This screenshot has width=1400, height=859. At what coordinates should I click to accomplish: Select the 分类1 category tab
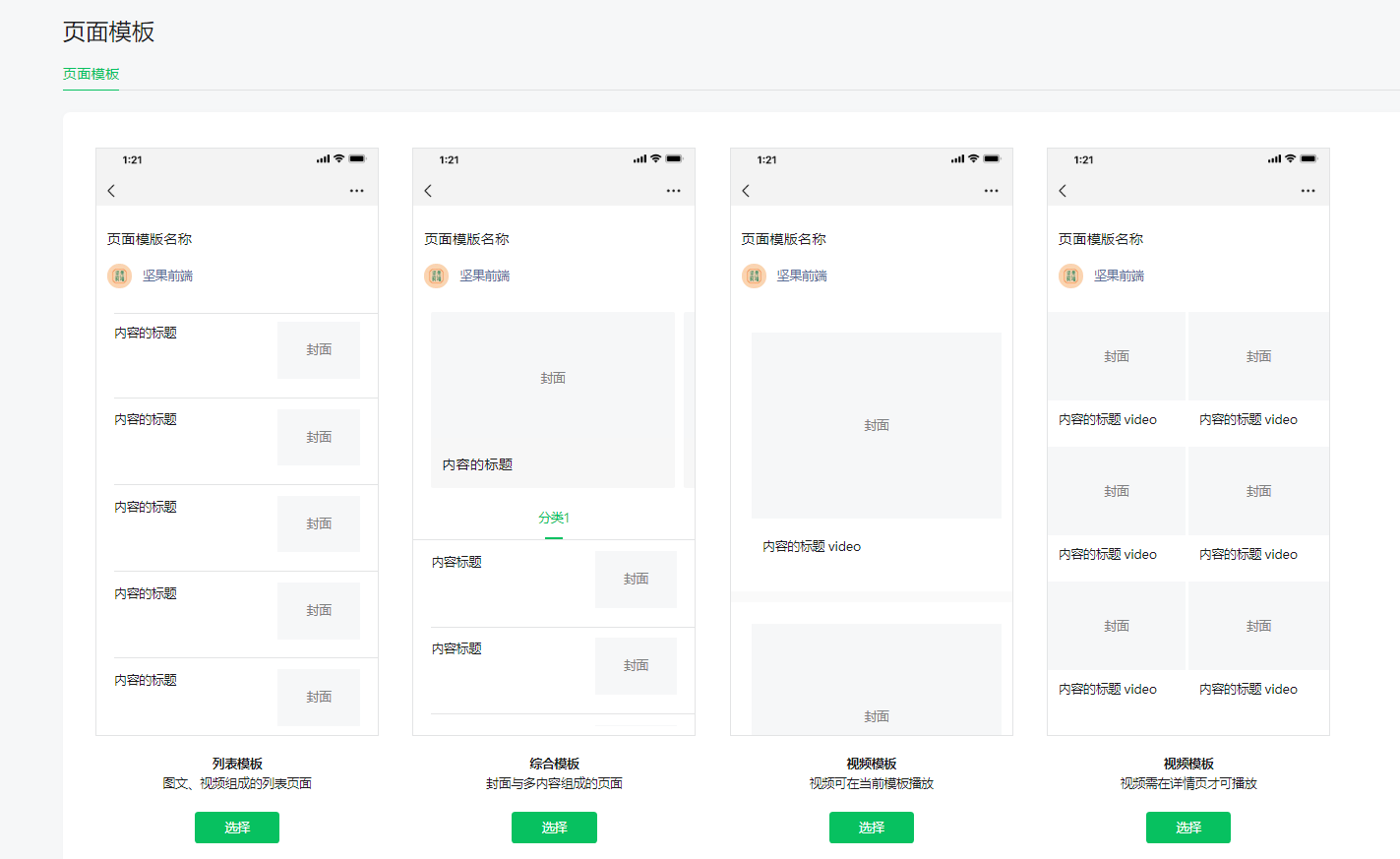[x=554, y=517]
